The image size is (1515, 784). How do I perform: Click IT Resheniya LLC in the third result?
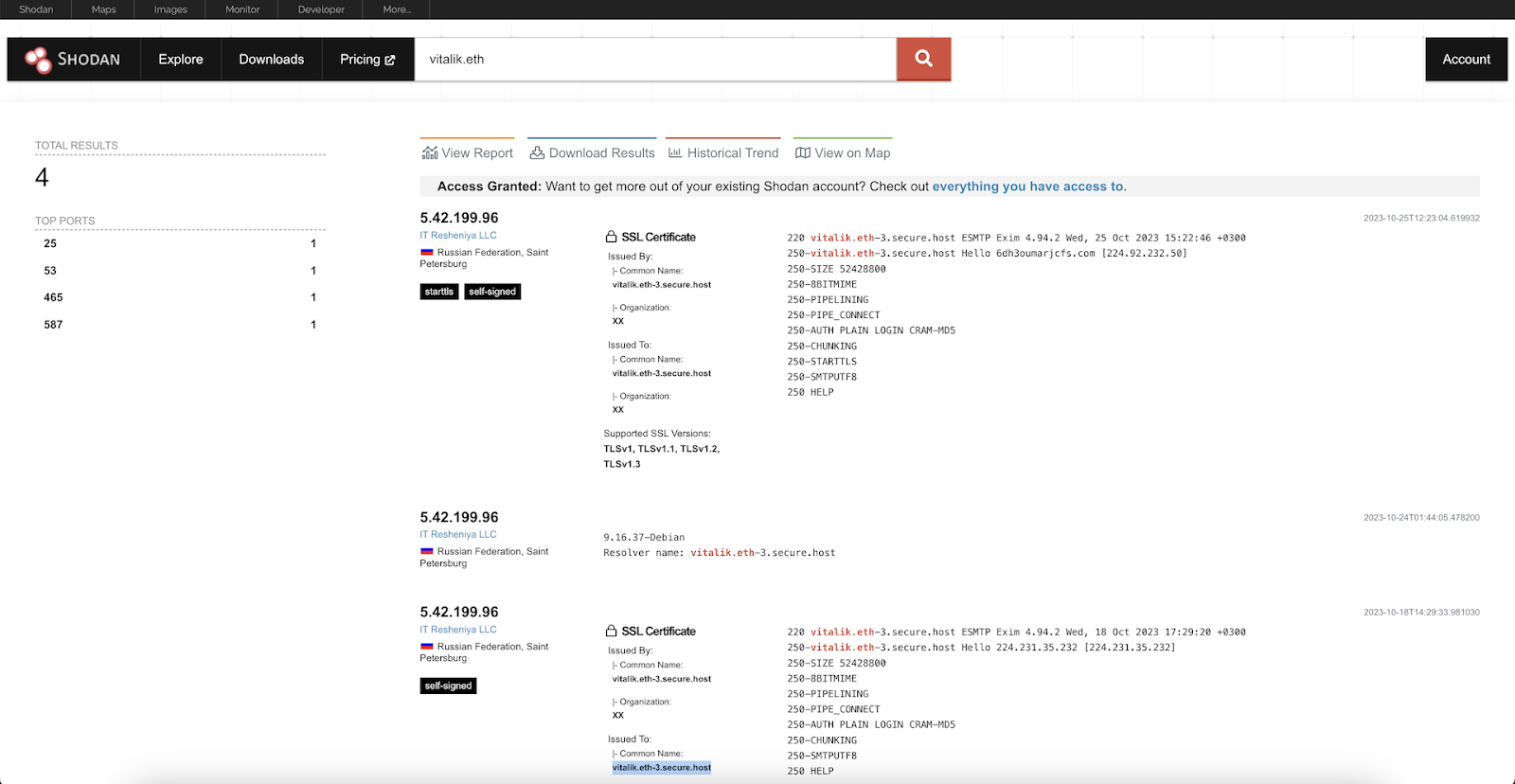tap(458, 629)
